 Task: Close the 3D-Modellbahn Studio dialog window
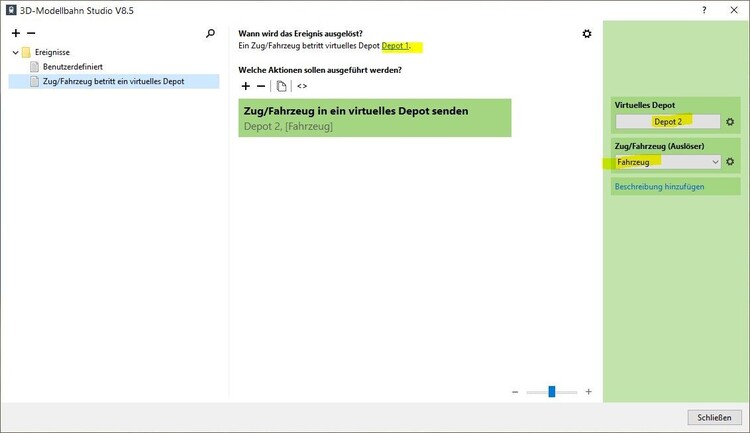(734, 10)
